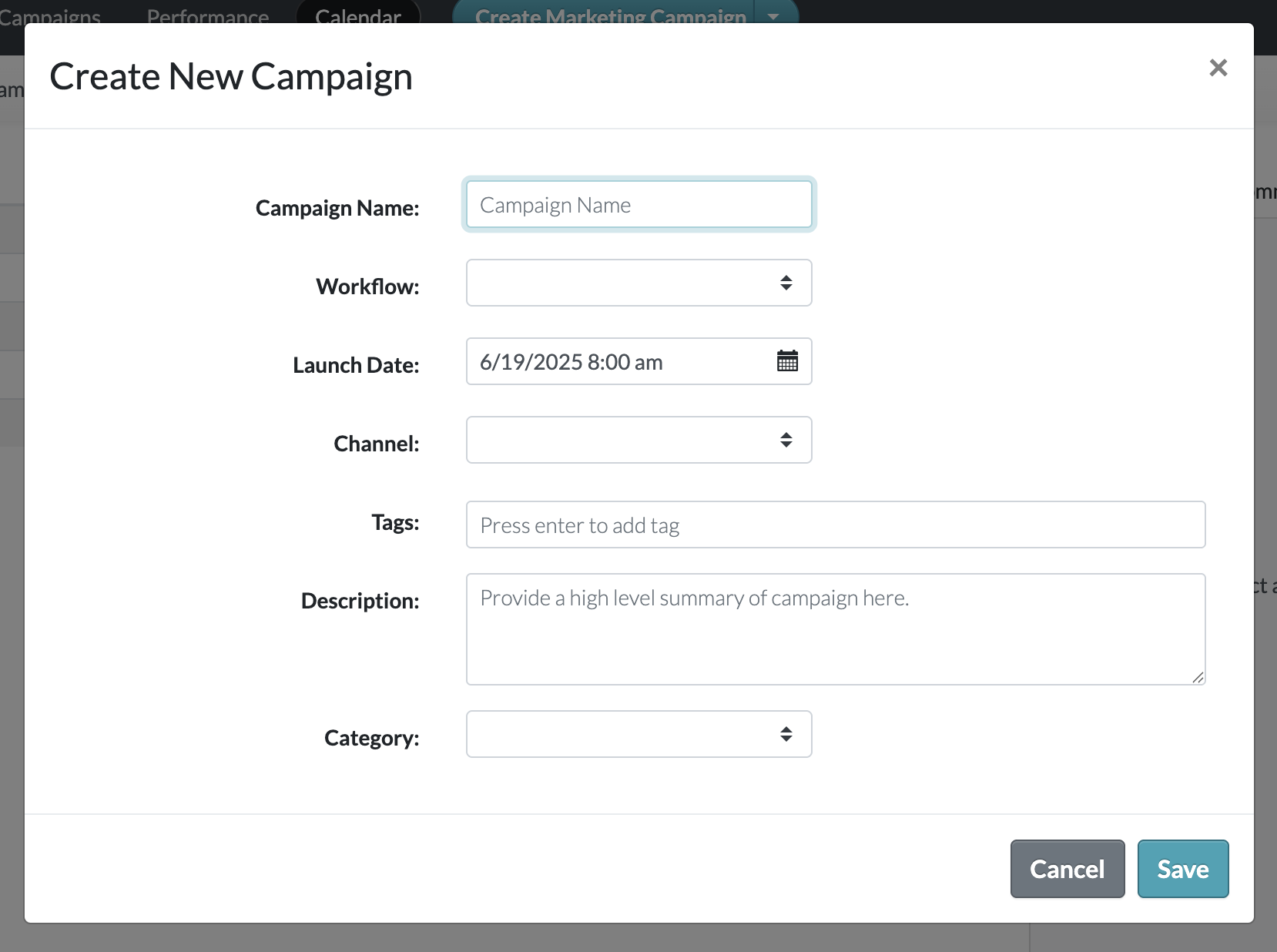Expand the Create Marketing Campaign caret menu
This screenshot has width=1277, height=952.
click(774, 15)
